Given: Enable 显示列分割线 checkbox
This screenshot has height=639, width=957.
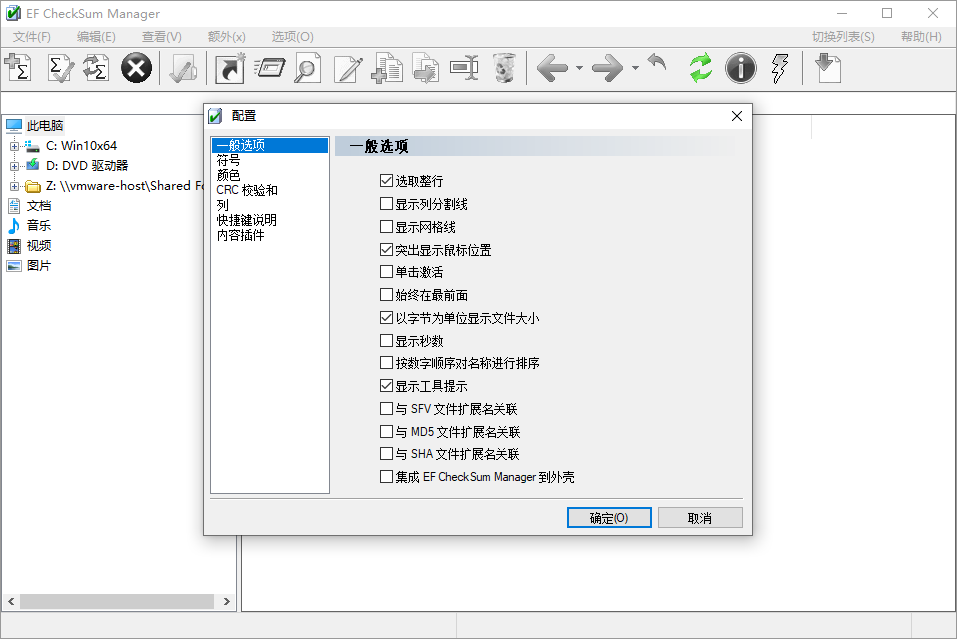Looking at the screenshot, I should 386,204.
